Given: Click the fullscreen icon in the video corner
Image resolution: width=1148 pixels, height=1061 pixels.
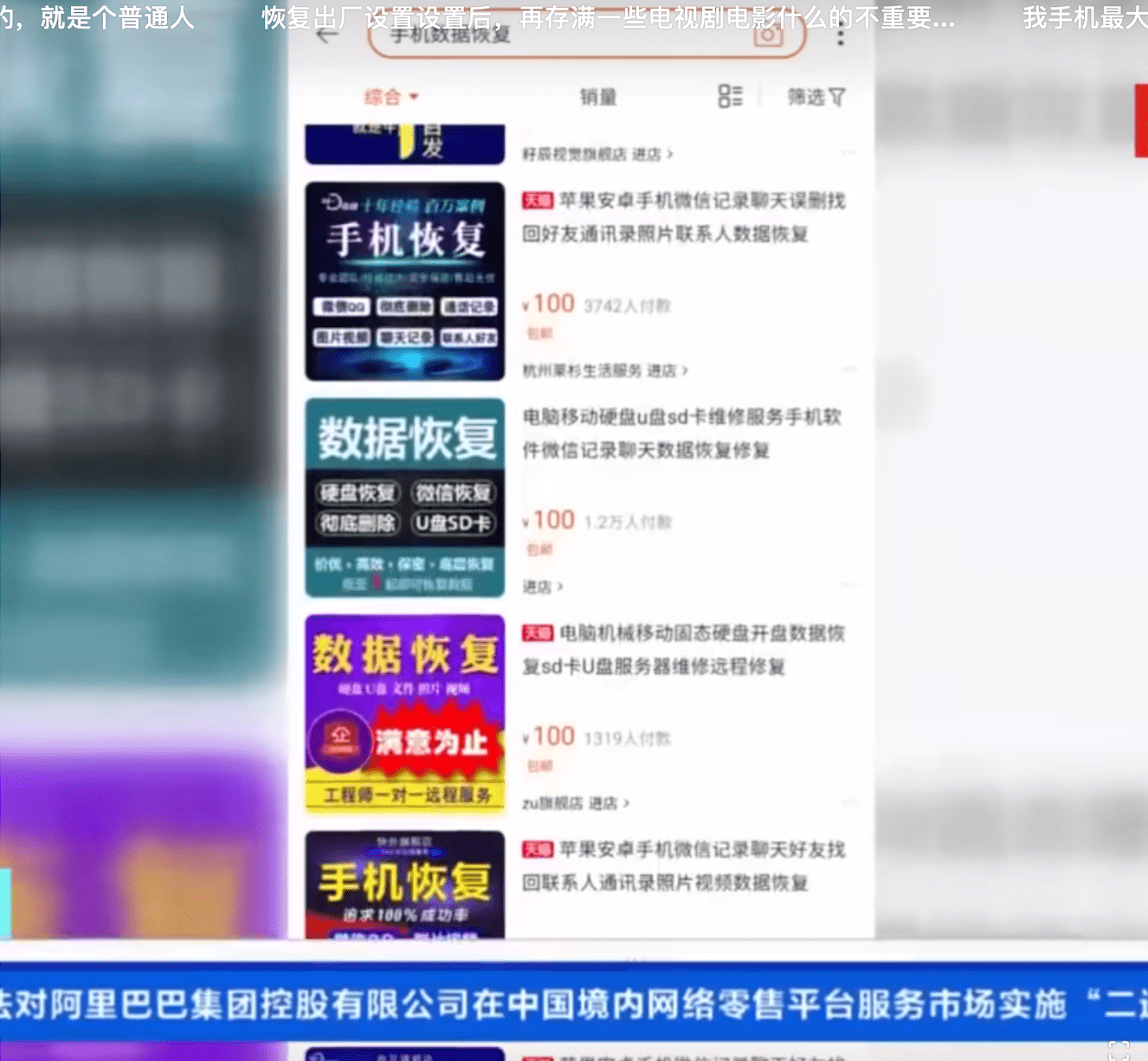Looking at the screenshot, I should pyautogui.click(x=1119, y=1050).
